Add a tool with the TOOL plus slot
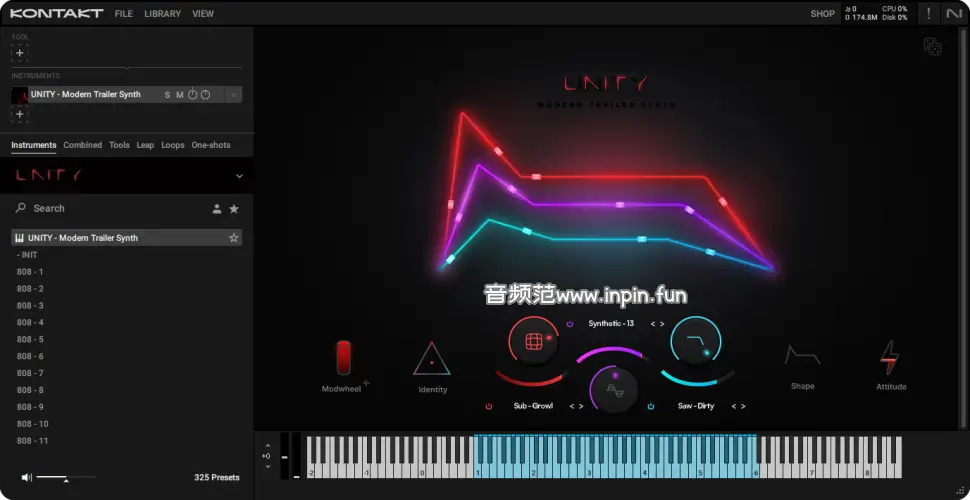 tap(19, 53)
